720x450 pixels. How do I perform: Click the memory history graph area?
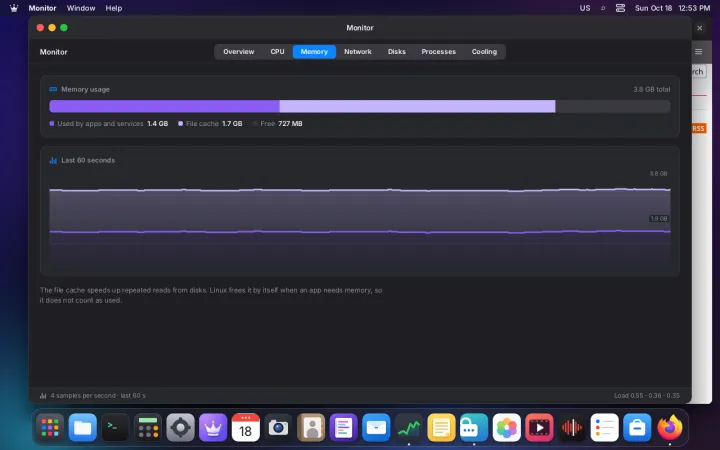coord(360,220)
